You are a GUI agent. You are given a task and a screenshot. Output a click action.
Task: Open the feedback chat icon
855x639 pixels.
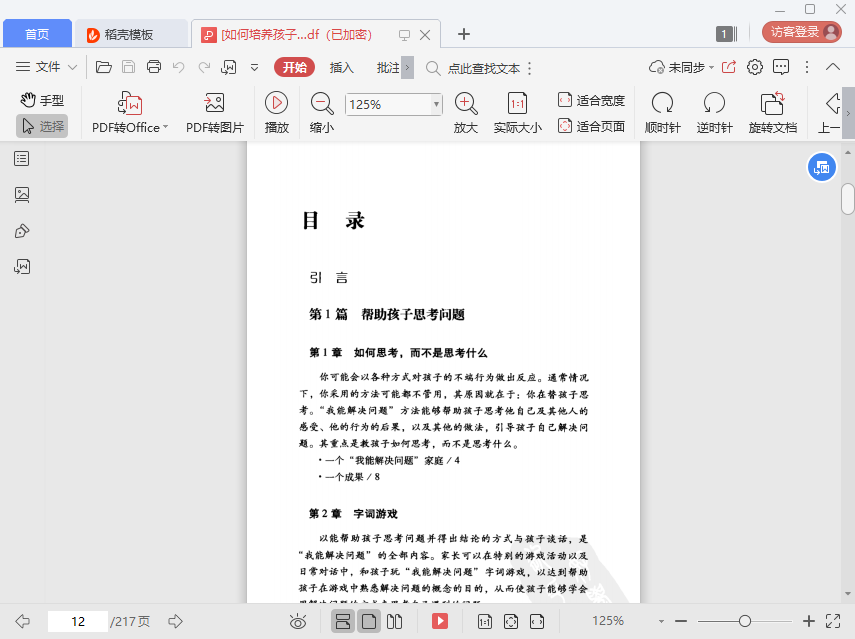coord(781,67)
